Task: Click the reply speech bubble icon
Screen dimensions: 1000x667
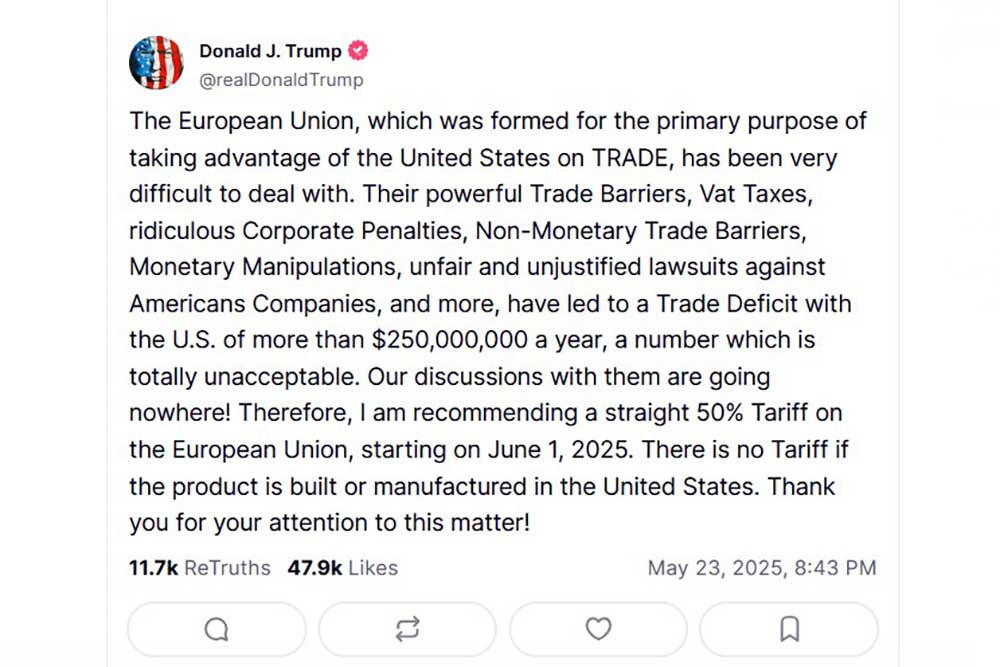Action: pos(216,629)
